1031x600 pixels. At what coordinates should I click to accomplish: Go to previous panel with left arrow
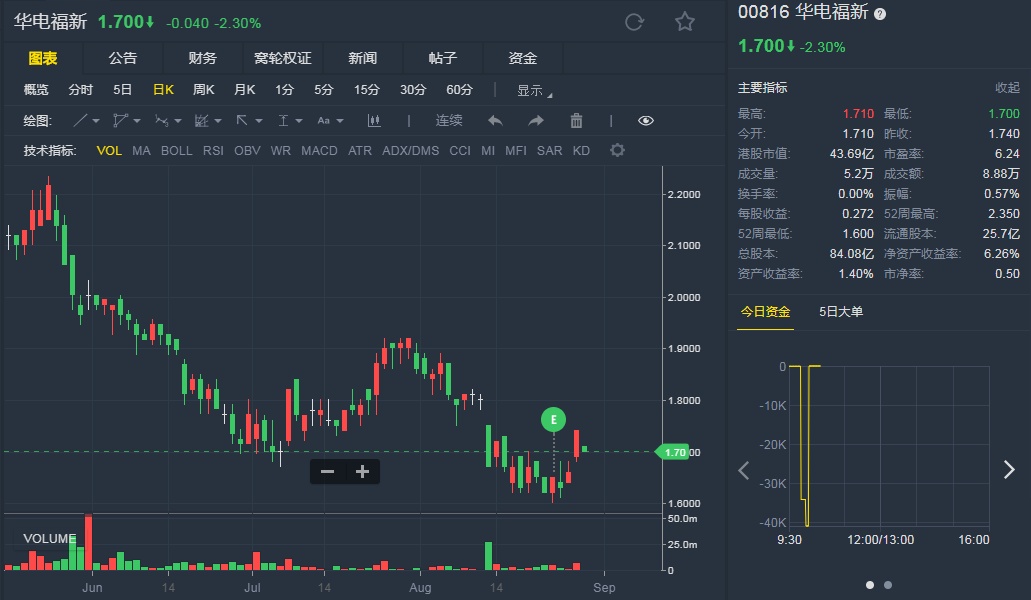(744, 471)
